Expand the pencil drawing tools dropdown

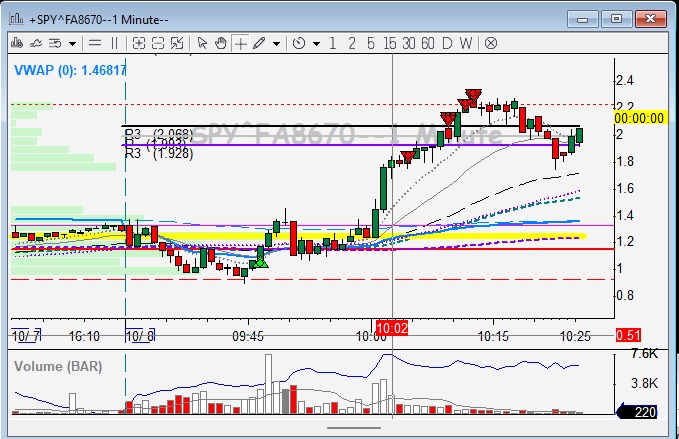tap(276, 44)
